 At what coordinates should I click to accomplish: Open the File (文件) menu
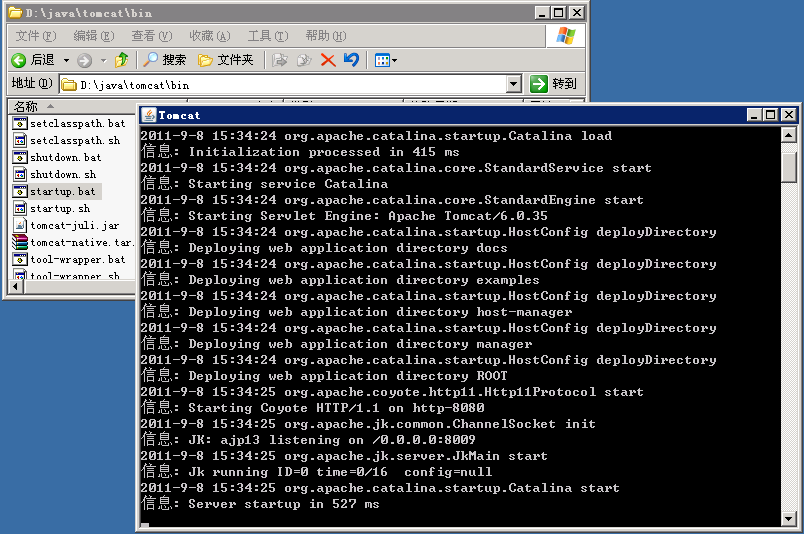click(35, 36)
